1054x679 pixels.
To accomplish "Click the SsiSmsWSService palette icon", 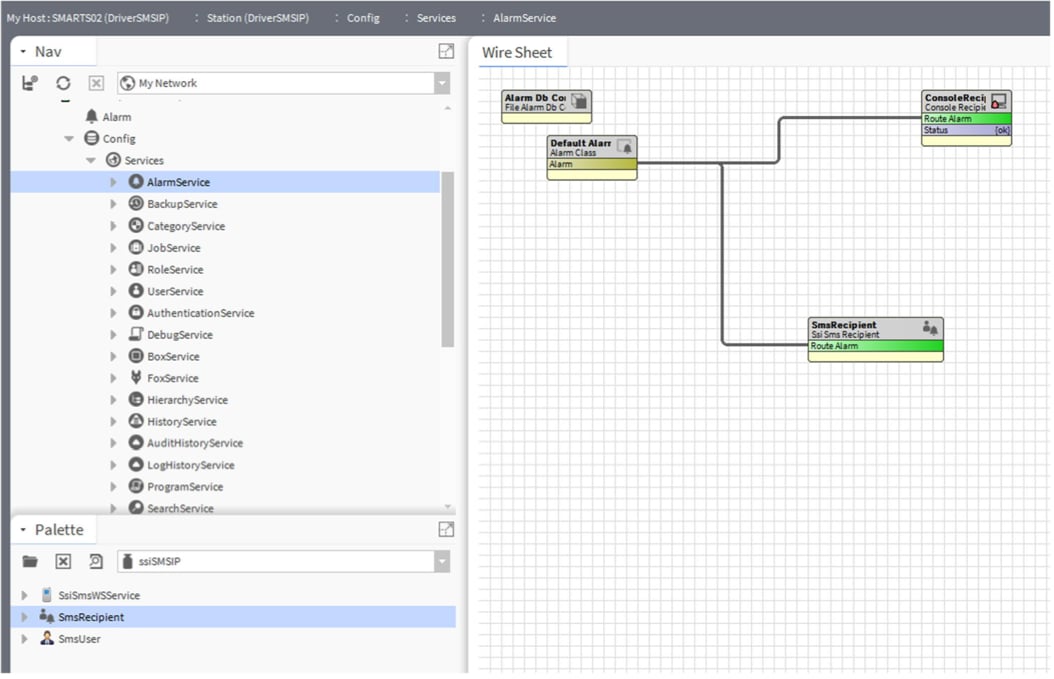I will 46,595.
